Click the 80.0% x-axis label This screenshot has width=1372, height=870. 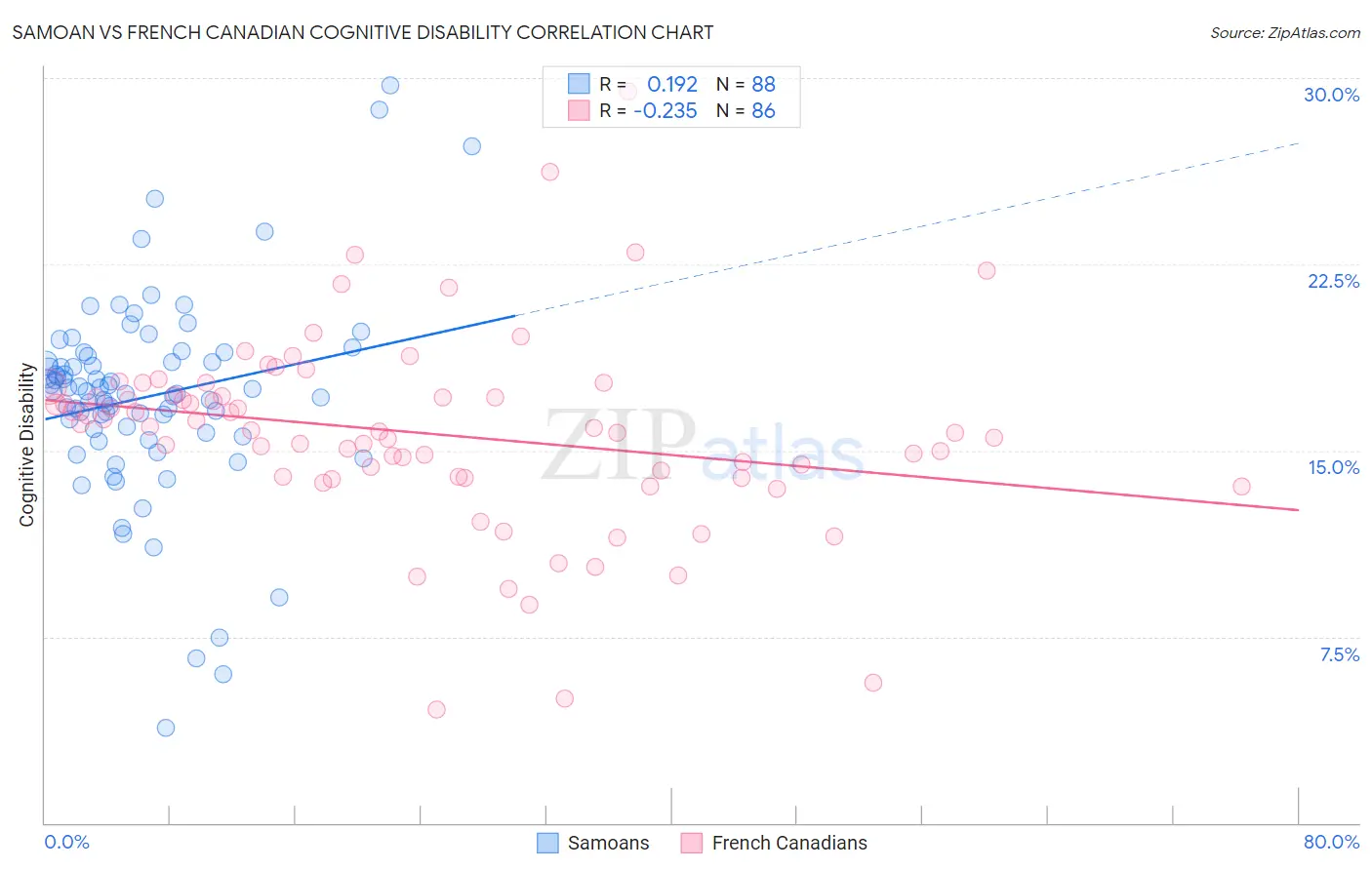pos(1331,842)
